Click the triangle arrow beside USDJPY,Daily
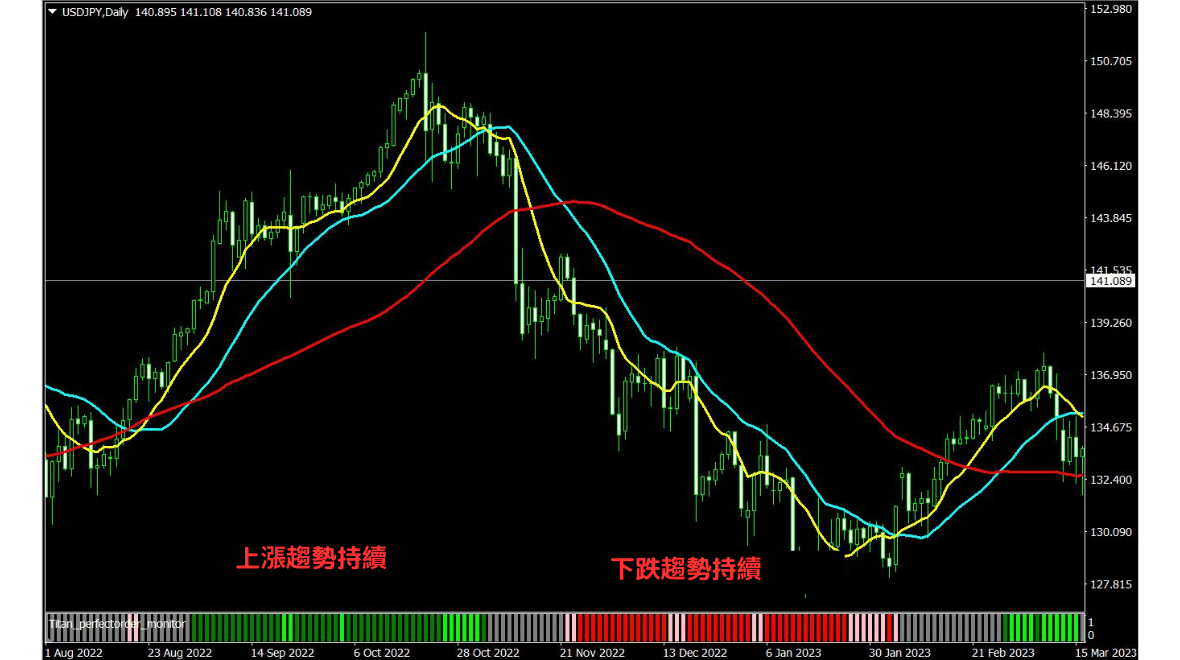The width and height of the screenshot is (1180, 660). [53, 11]
